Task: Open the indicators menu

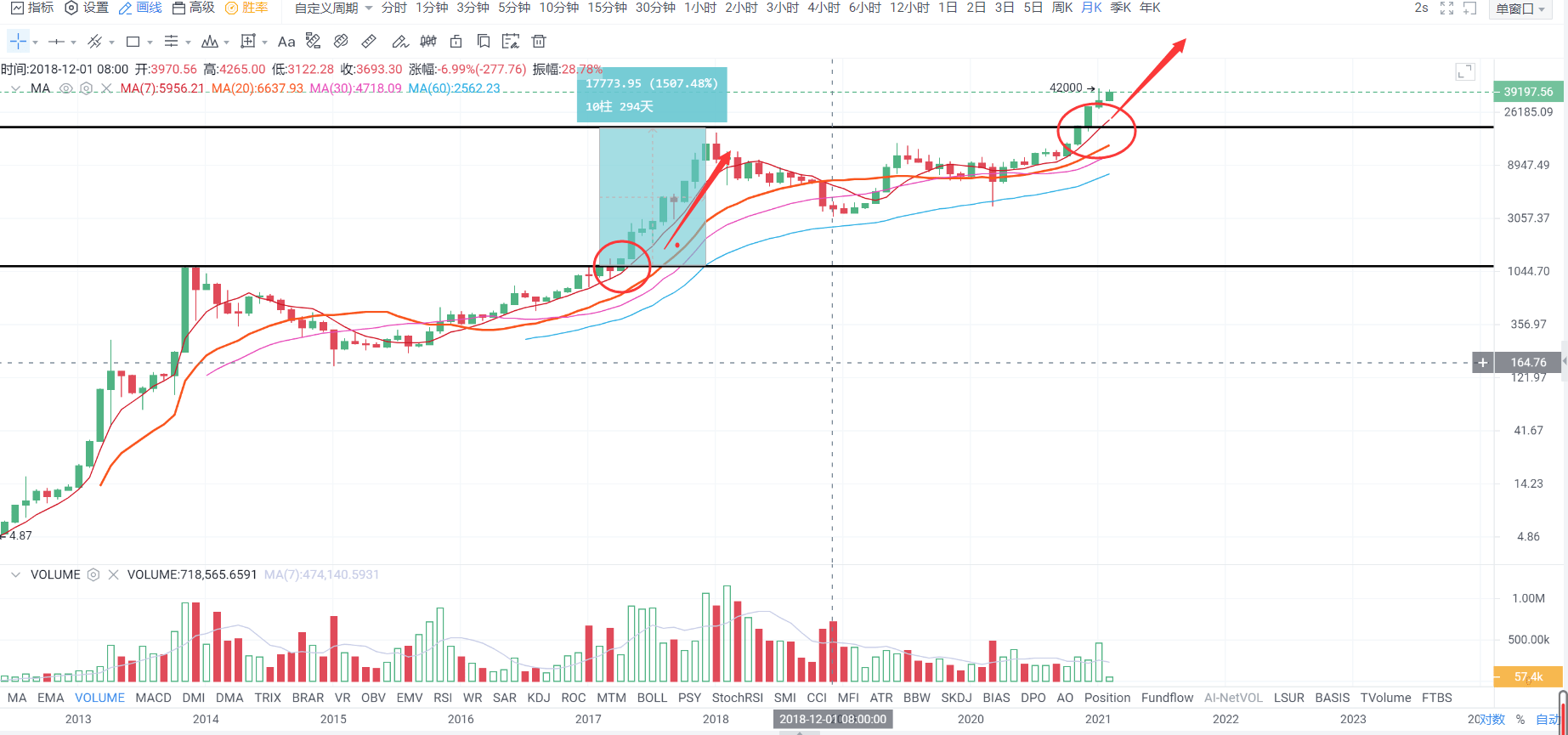Action: [32, 8]
